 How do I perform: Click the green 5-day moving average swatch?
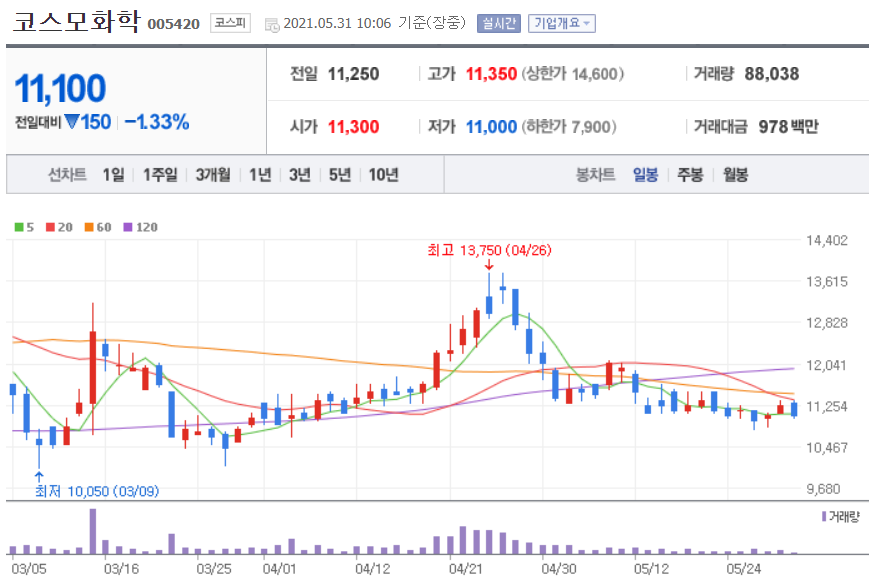[x=19, y=227]
